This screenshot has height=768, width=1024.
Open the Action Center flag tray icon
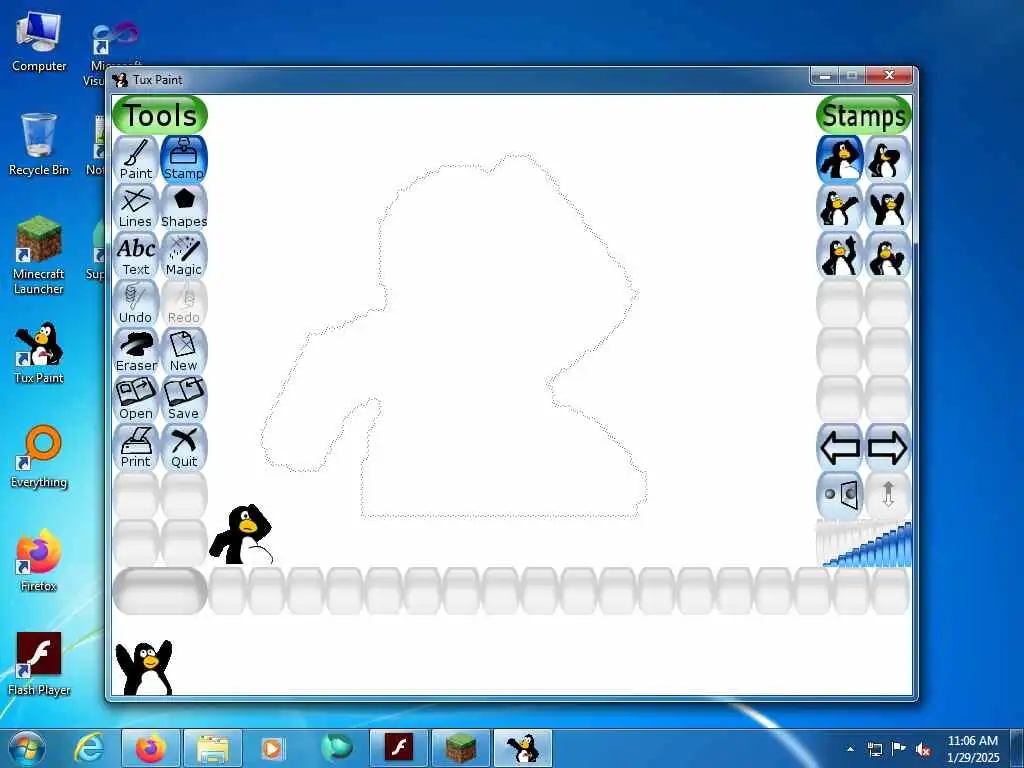[x=899, y=749]
